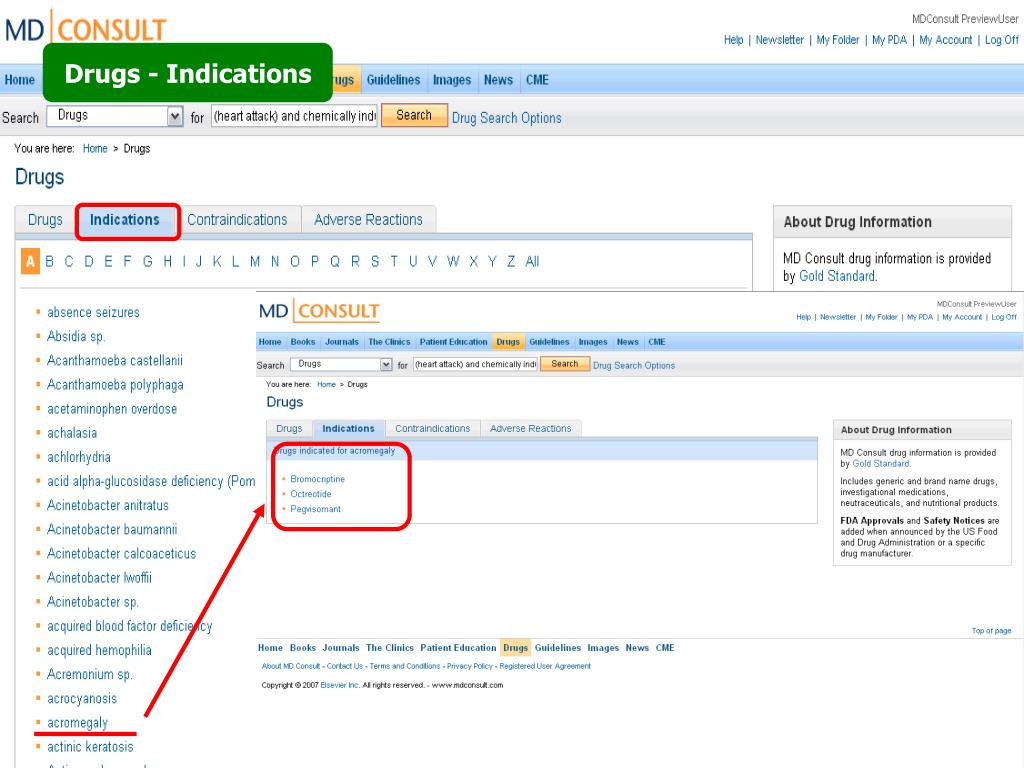Image resolution: width=1024 pixels, height=768 pixels.
Task: Click 'Contact Us' in the inset footer
Action: tap(345, 666)
